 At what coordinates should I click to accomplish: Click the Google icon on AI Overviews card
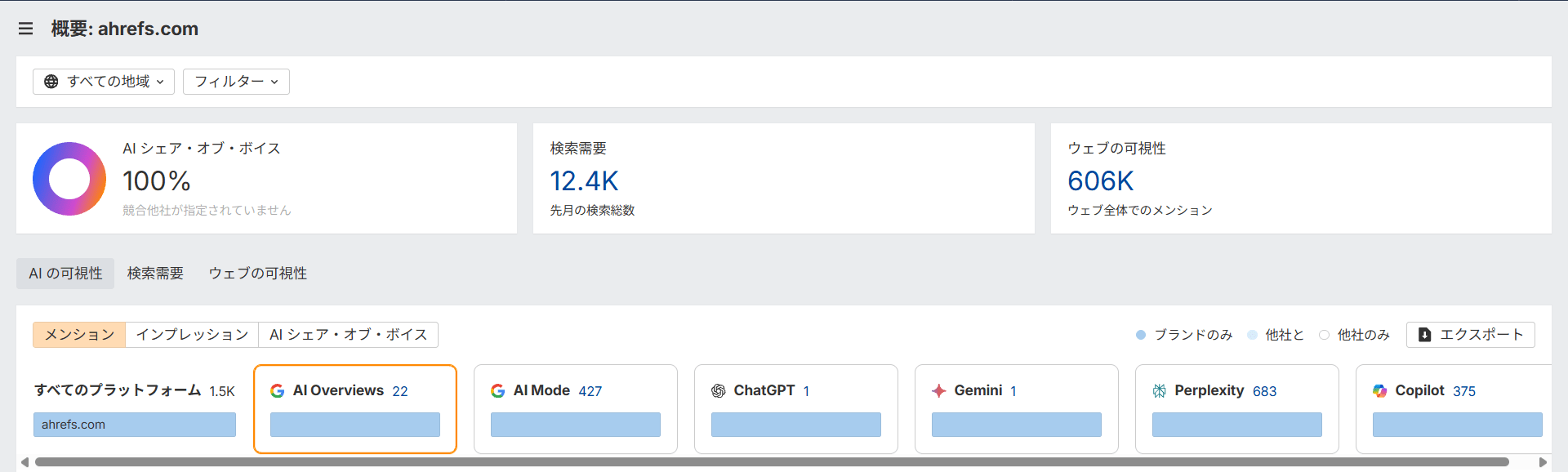(278, 391)
